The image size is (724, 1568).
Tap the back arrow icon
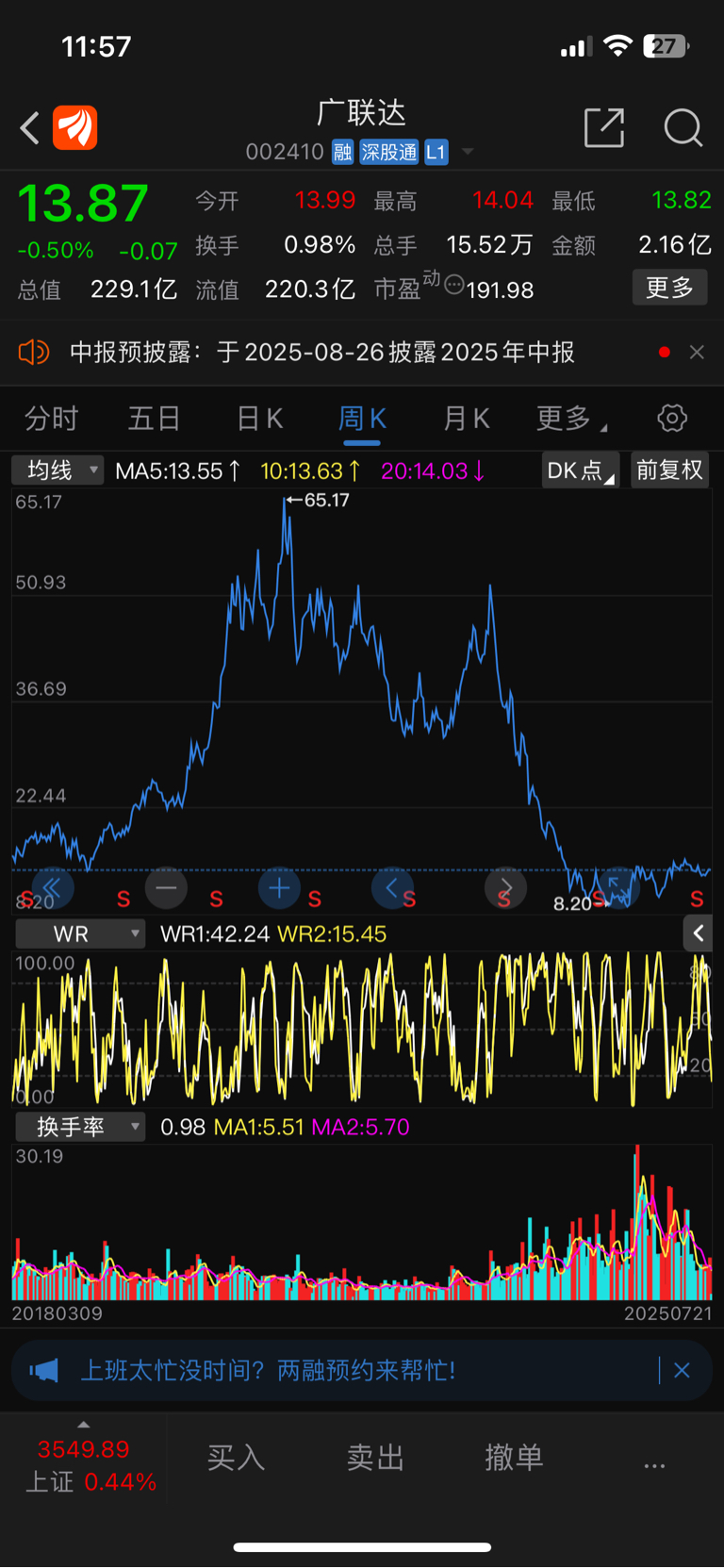click(x=30, y=128)
